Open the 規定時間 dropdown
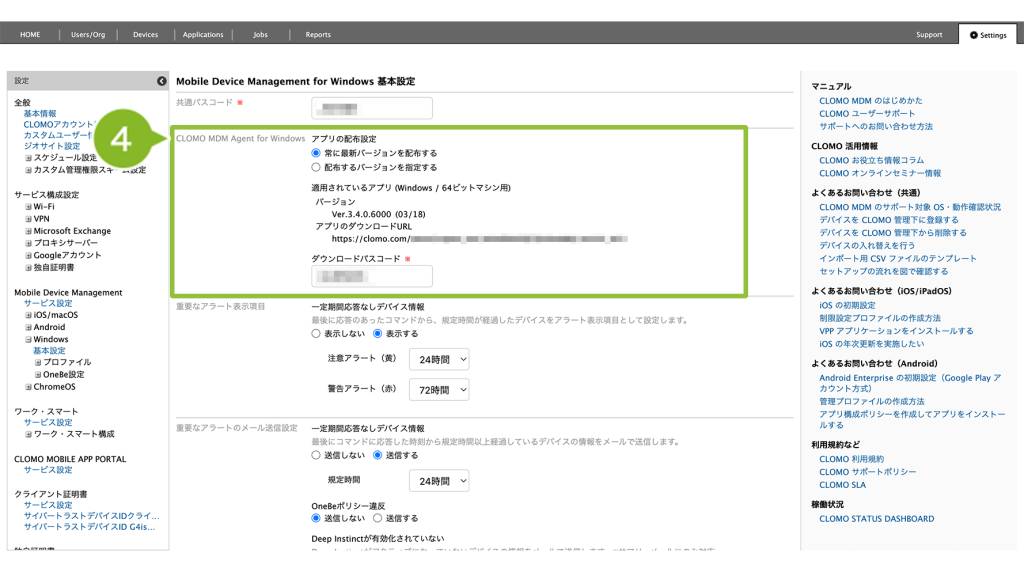 tap(439, 481)
